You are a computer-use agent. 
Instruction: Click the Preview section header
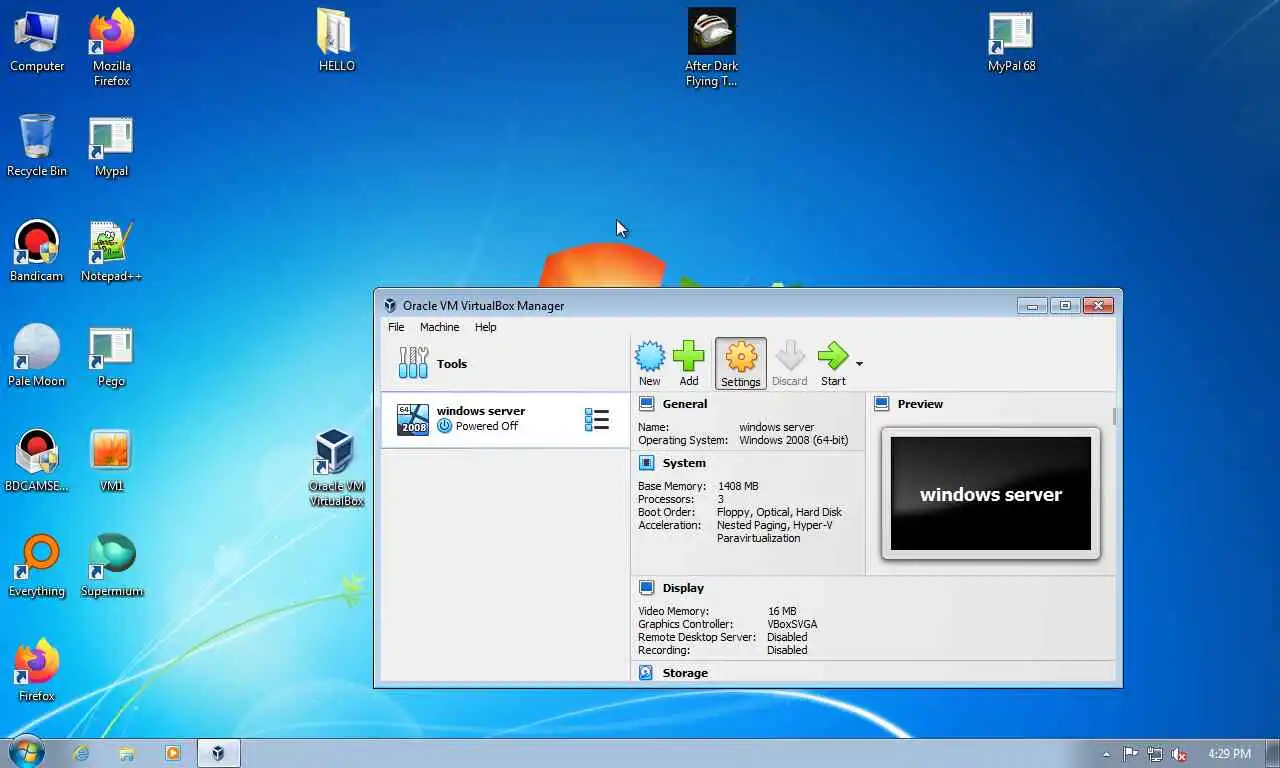[920, 404]
